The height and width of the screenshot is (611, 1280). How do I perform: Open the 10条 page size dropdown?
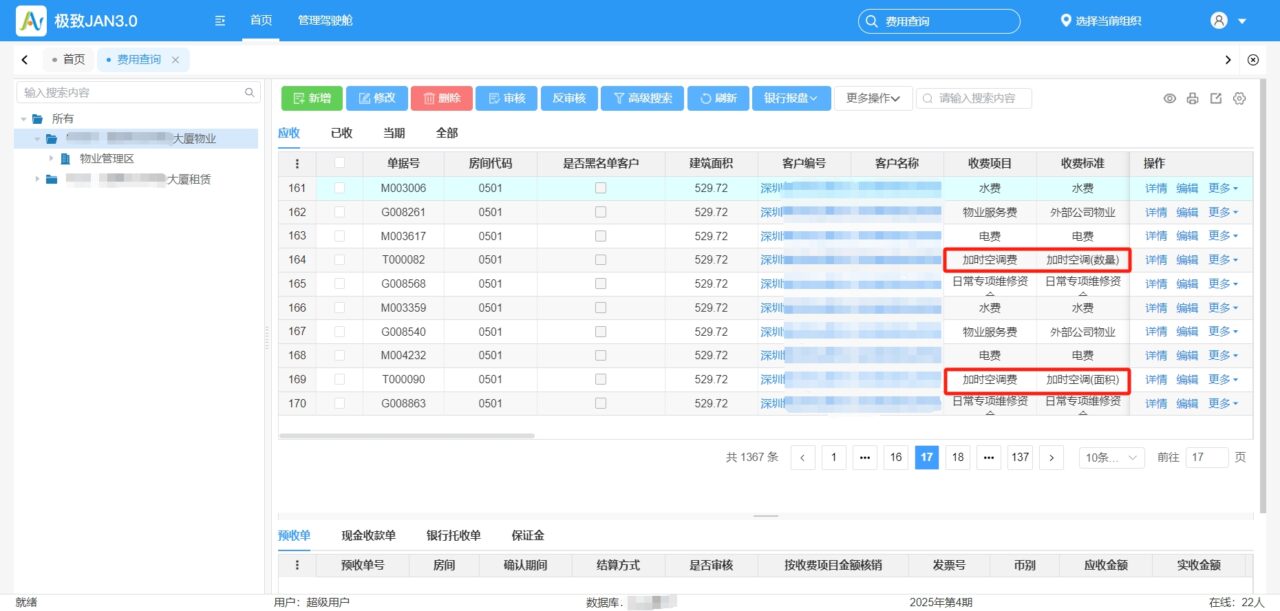[x=1113, y=457]
